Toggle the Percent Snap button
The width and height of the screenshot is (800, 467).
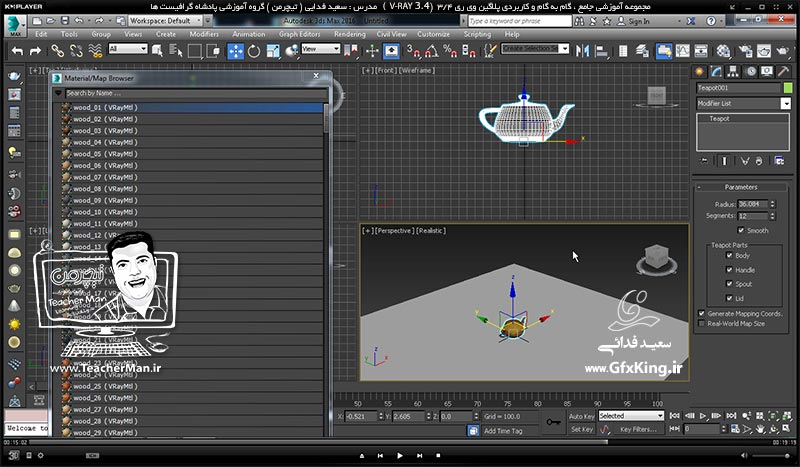(449, 51)
